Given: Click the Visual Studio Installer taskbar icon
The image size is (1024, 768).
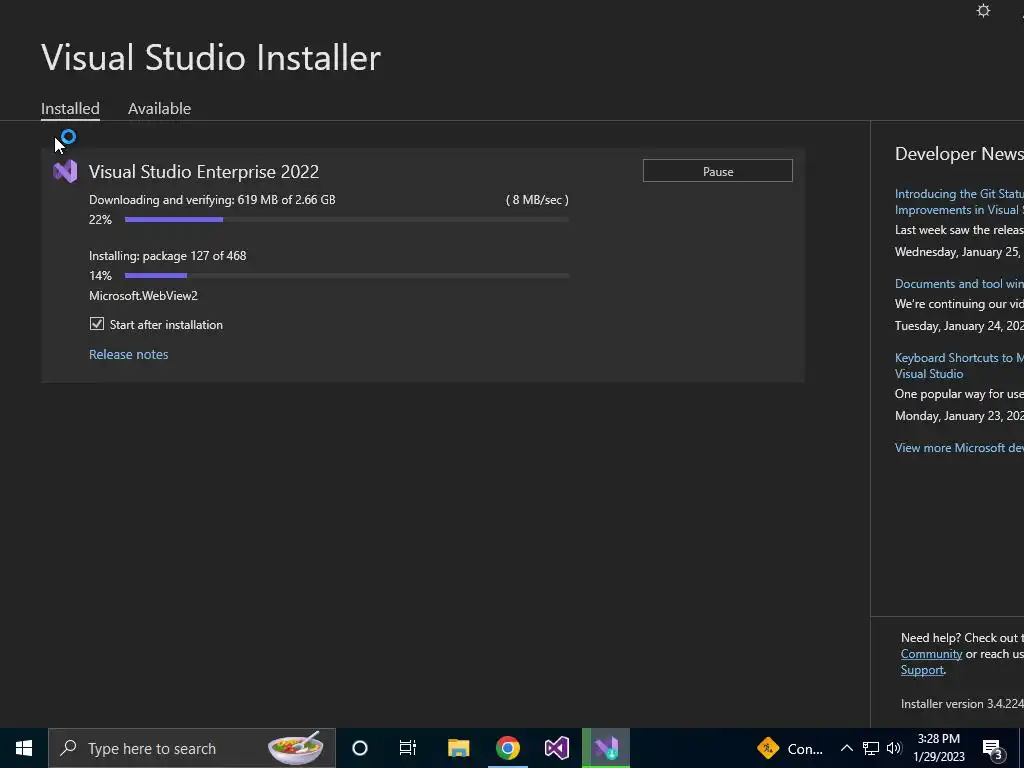Looking at the screenshot, I should tap(606, 748).
